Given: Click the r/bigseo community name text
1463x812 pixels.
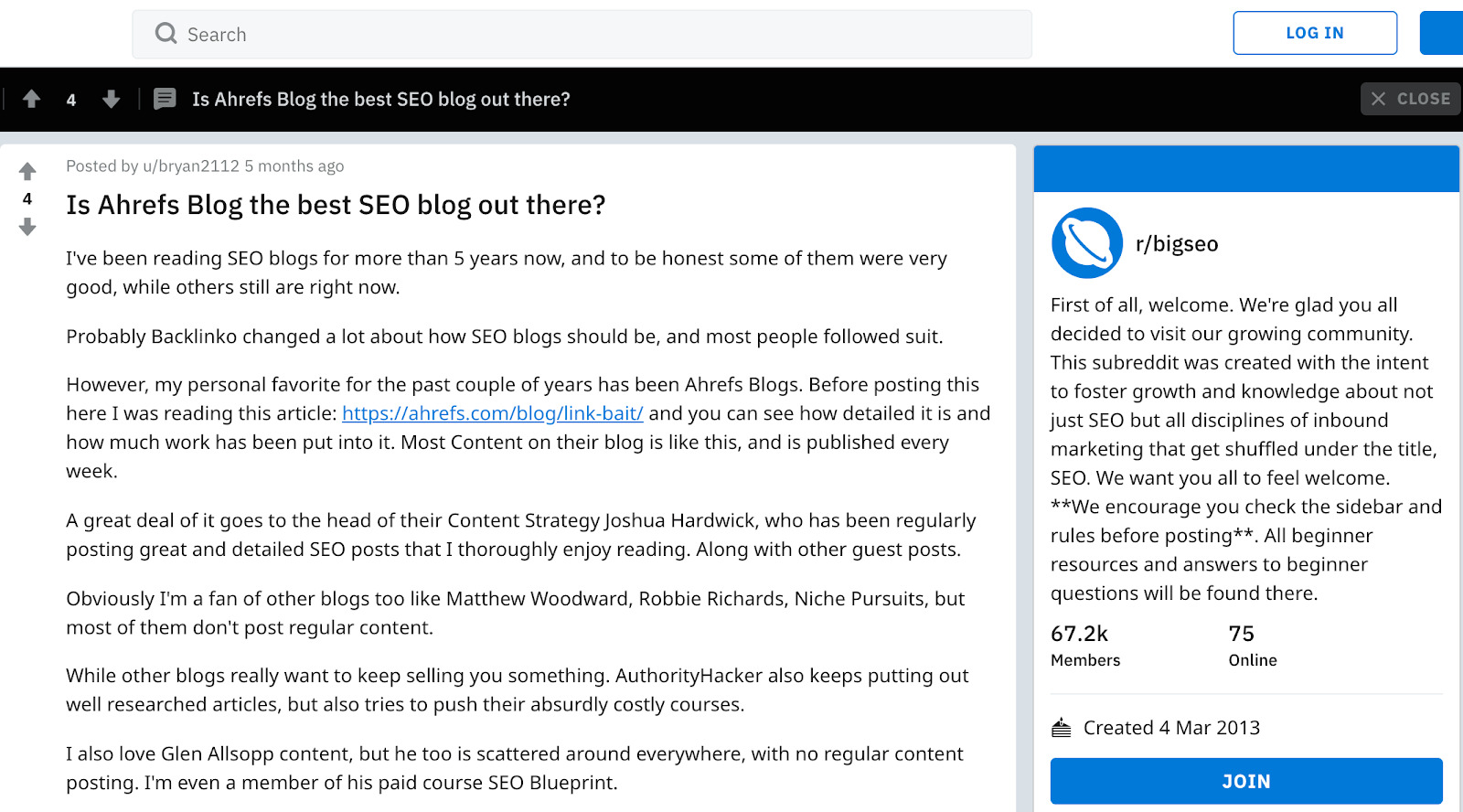Looking at the screenshot, I should (1179, 243).
